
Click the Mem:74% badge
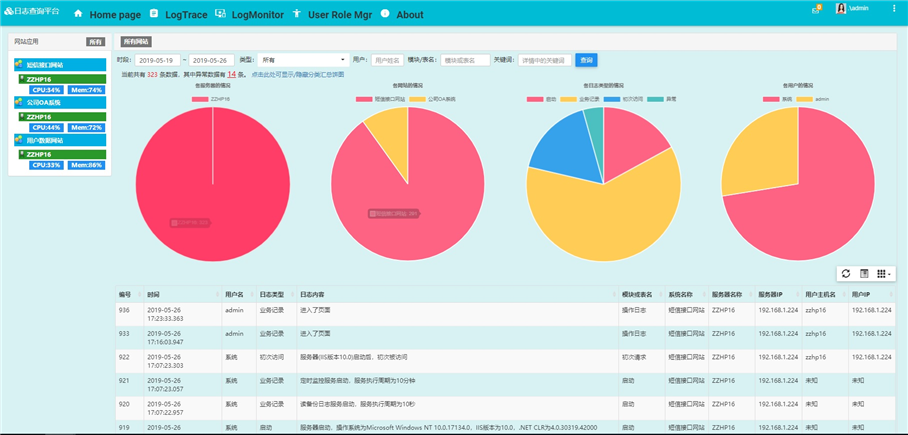pyautogui.click(x=86, y=90)
